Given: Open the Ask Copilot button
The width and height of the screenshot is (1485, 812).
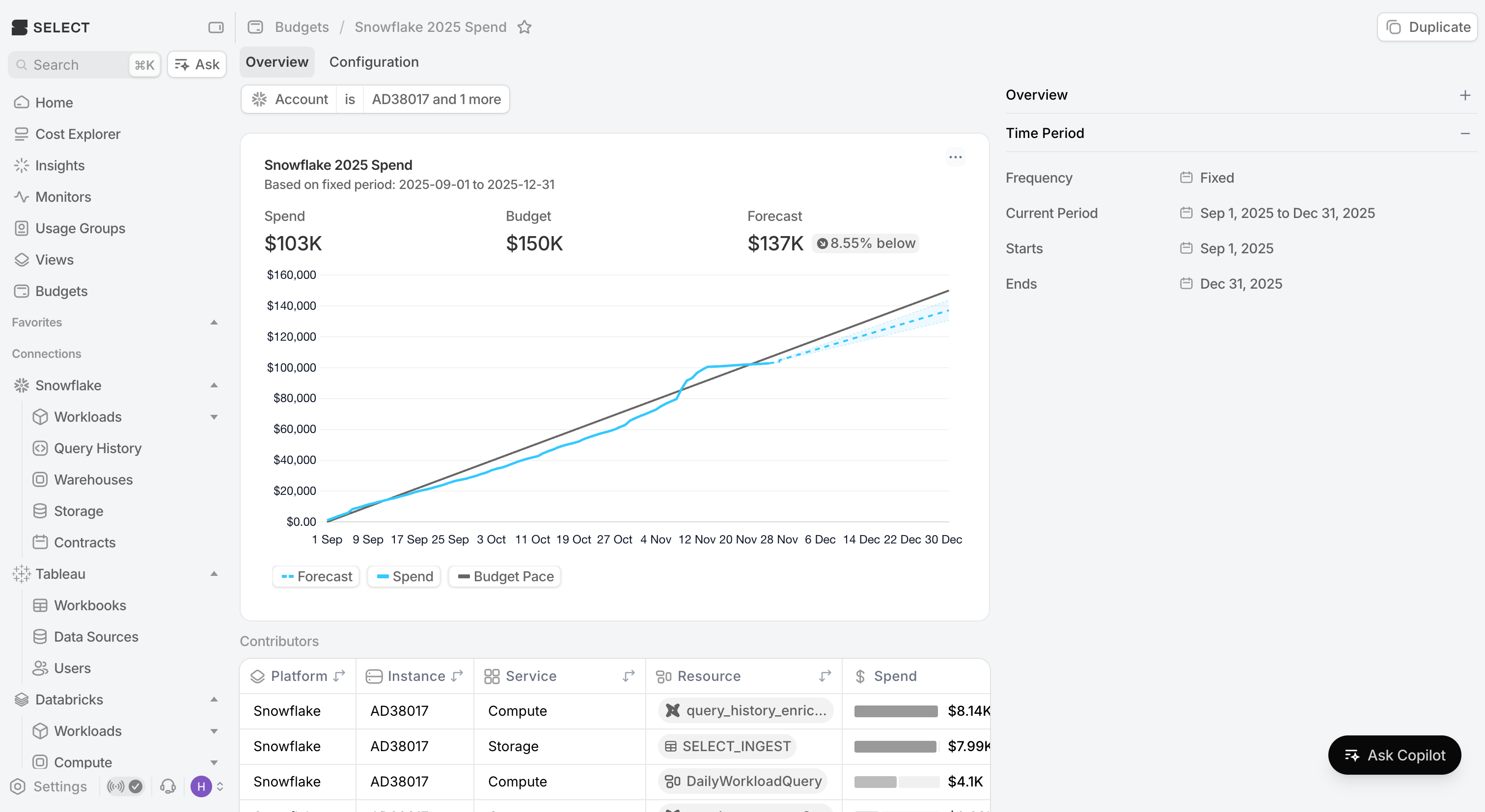Looking at the screenshot, I should tap(1395, 755).
